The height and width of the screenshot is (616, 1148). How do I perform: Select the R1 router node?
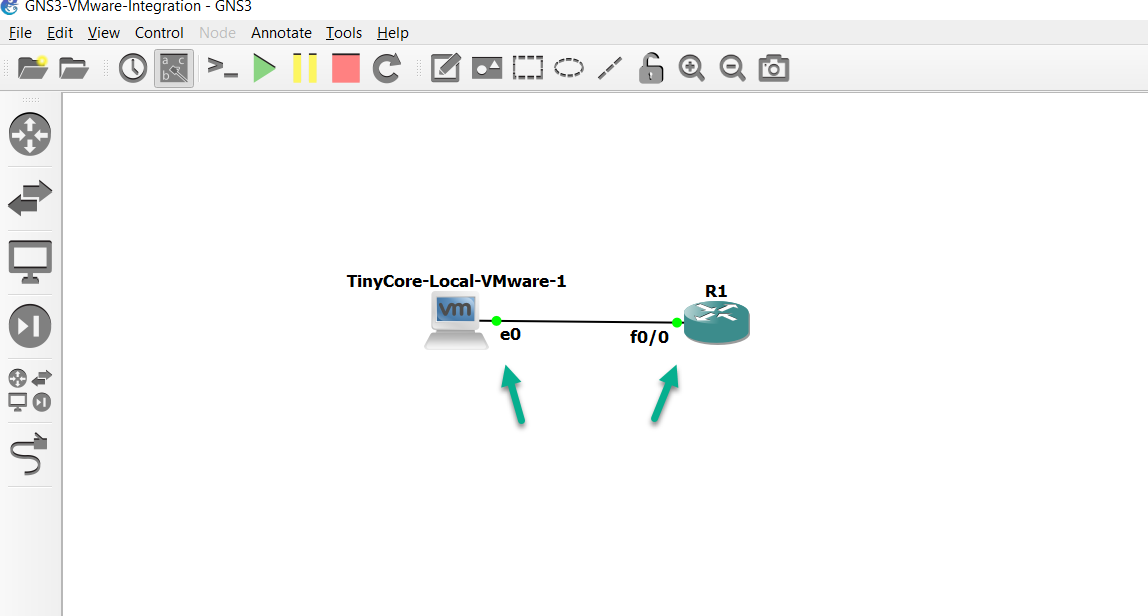pyautogui.click(x=717, y=322)
